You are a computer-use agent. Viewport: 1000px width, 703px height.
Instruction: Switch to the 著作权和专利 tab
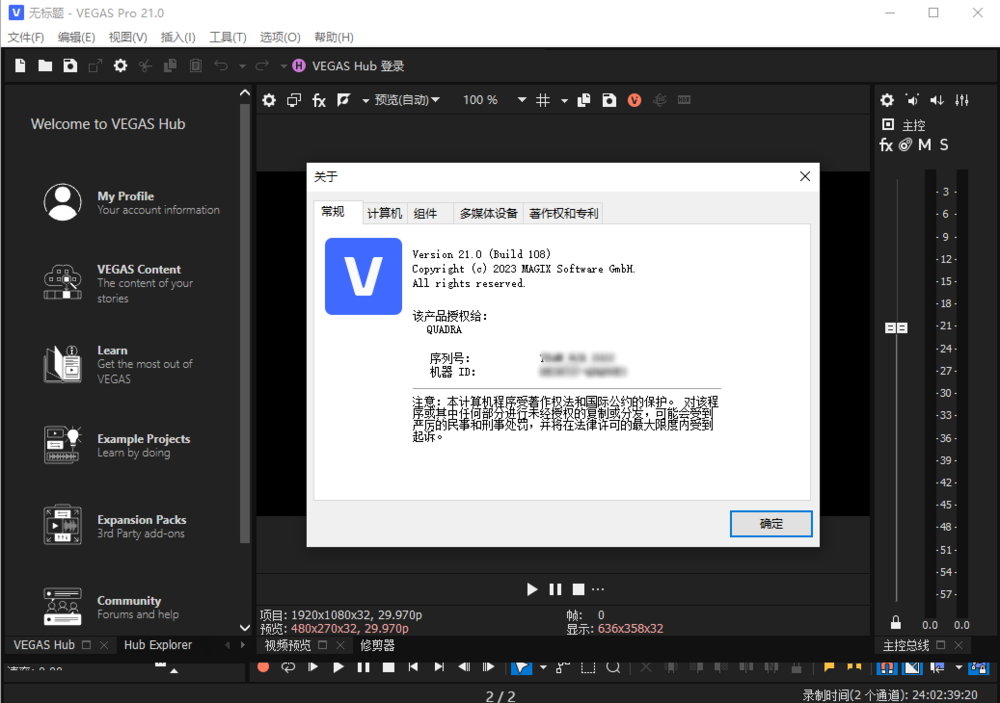pyautogui.click(x=564, y=213)
